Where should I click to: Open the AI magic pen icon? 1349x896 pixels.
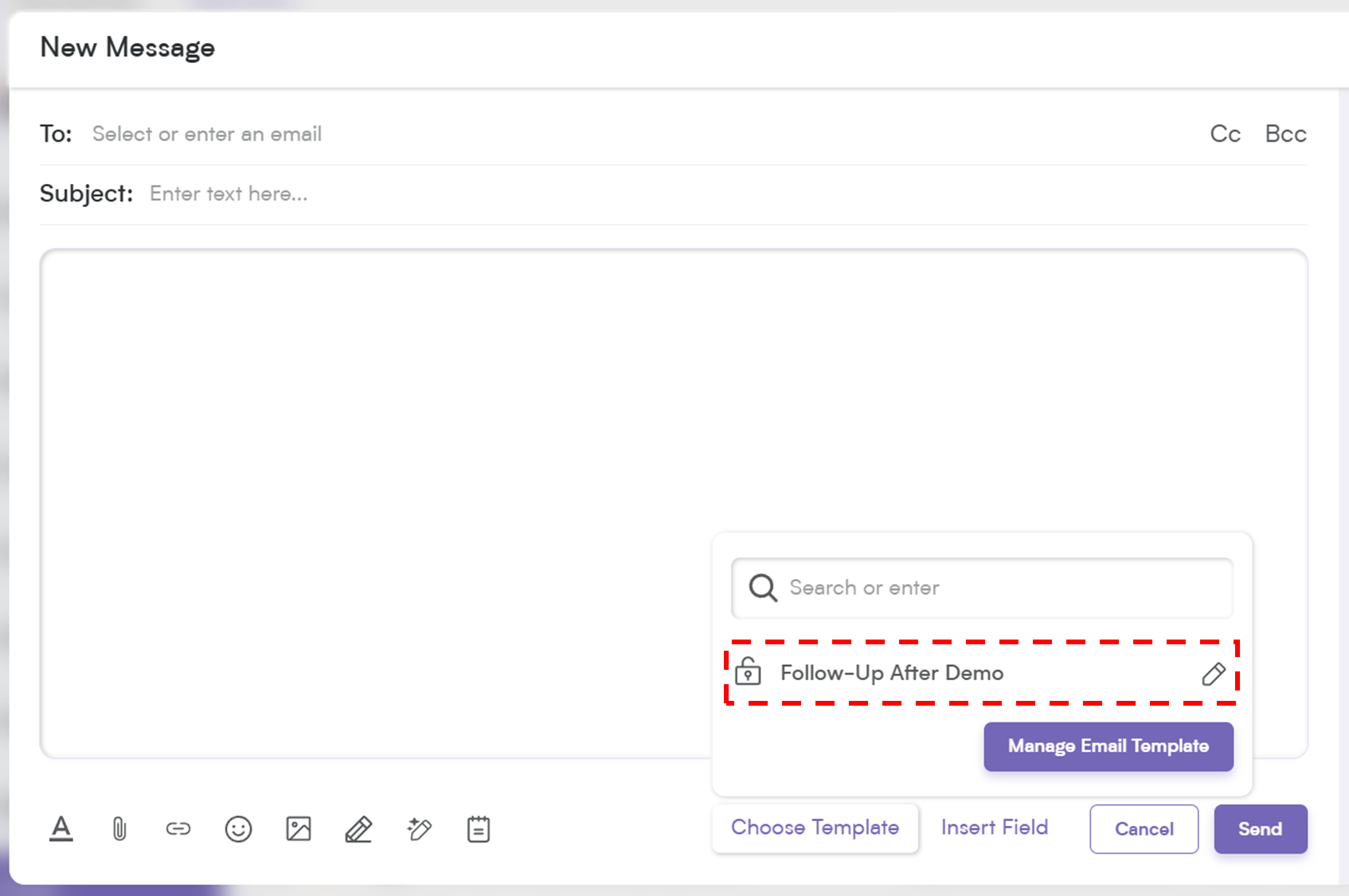tap(419, 829)
